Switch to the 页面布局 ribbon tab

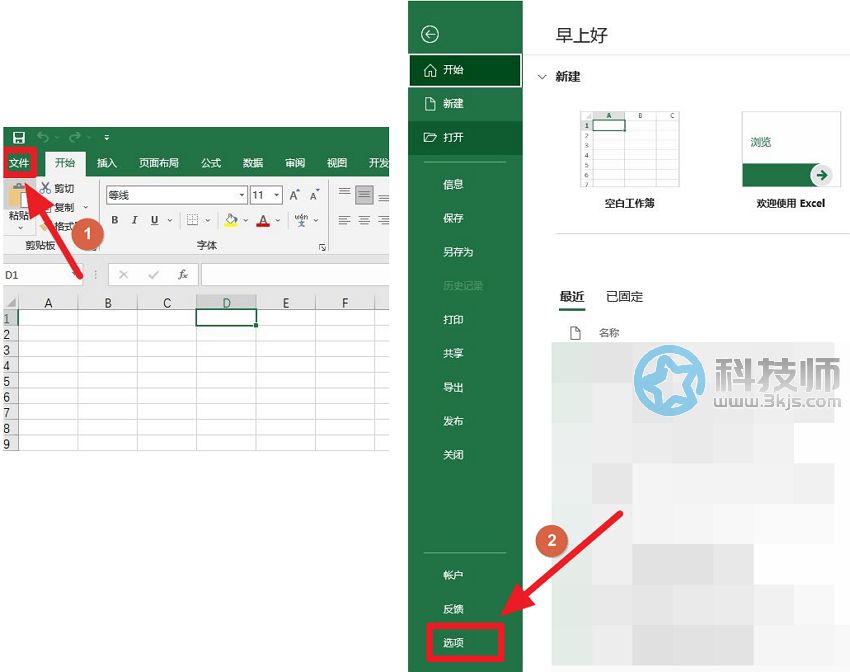point(158,163)
